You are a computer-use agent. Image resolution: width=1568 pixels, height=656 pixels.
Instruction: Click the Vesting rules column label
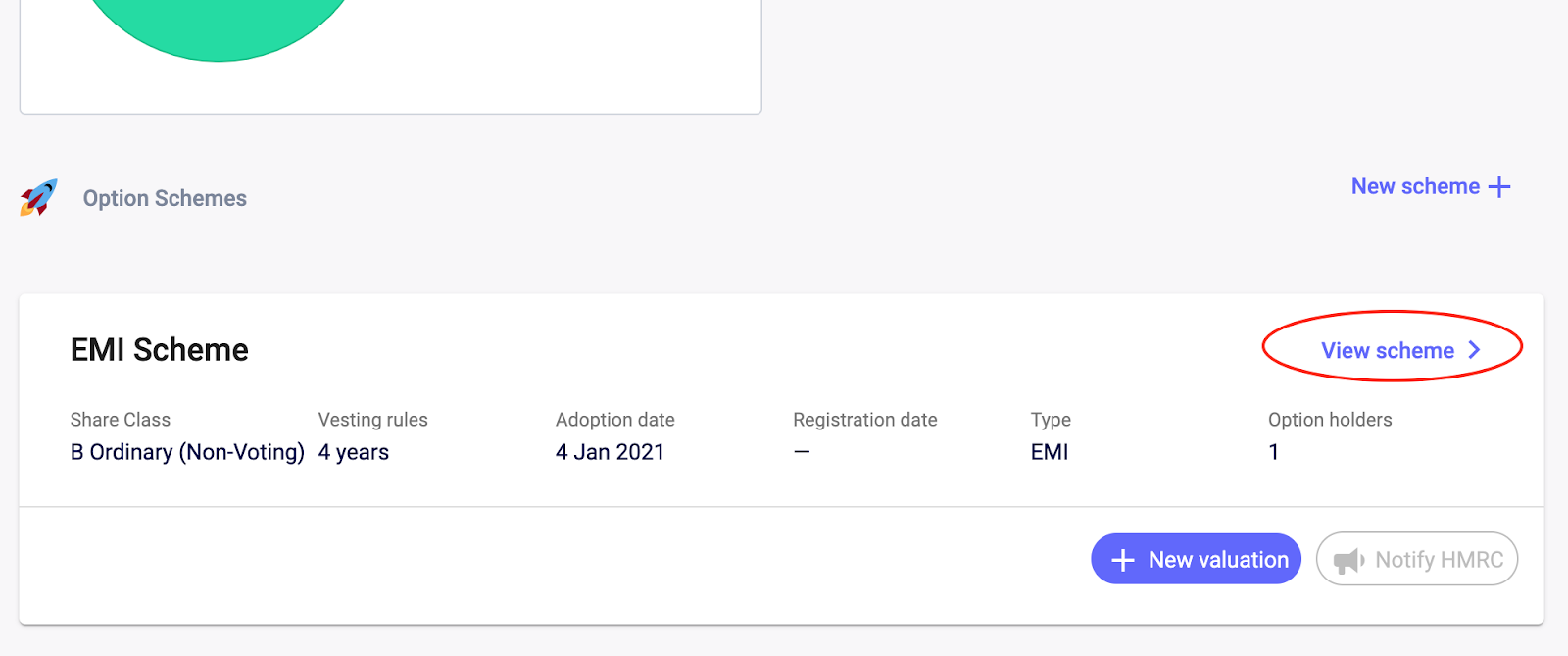coord(372,420)
